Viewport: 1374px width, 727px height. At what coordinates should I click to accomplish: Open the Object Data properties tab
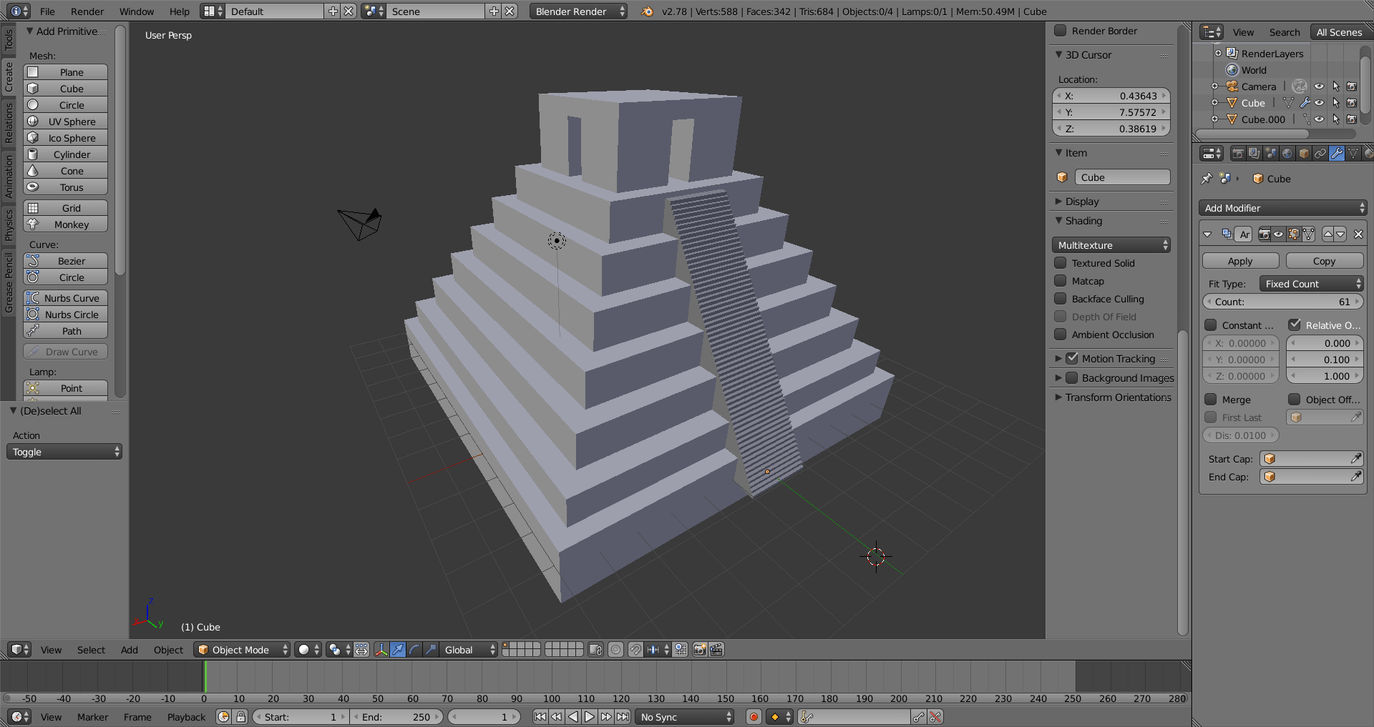(1352, 152)
